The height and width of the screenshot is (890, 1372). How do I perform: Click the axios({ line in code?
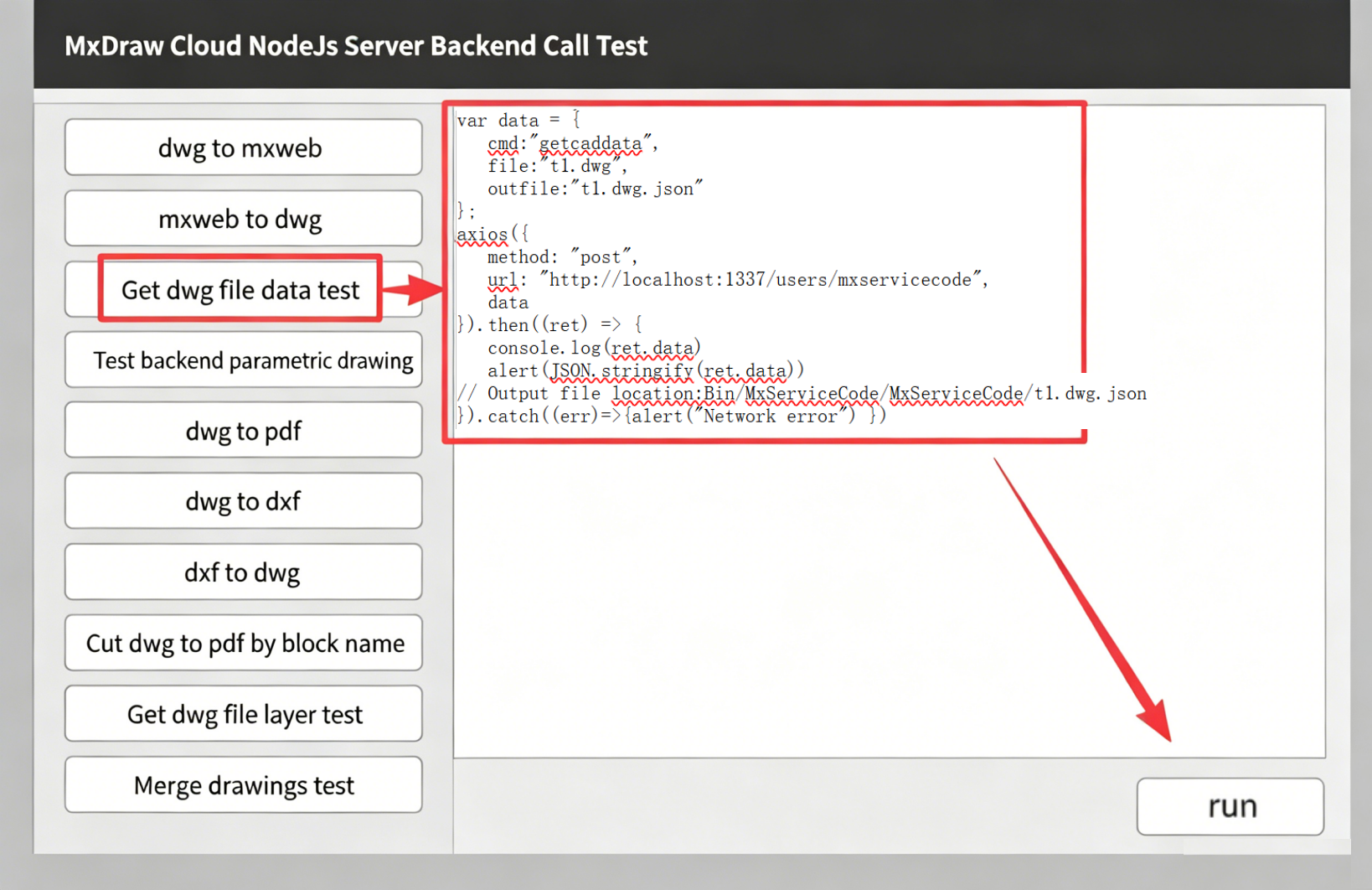tap(493, 235)
